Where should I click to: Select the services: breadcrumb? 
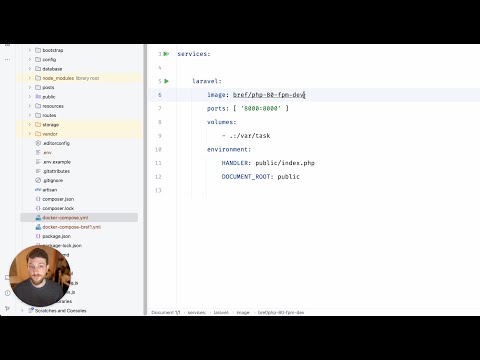pyautogui.click(x=197, y=312)
